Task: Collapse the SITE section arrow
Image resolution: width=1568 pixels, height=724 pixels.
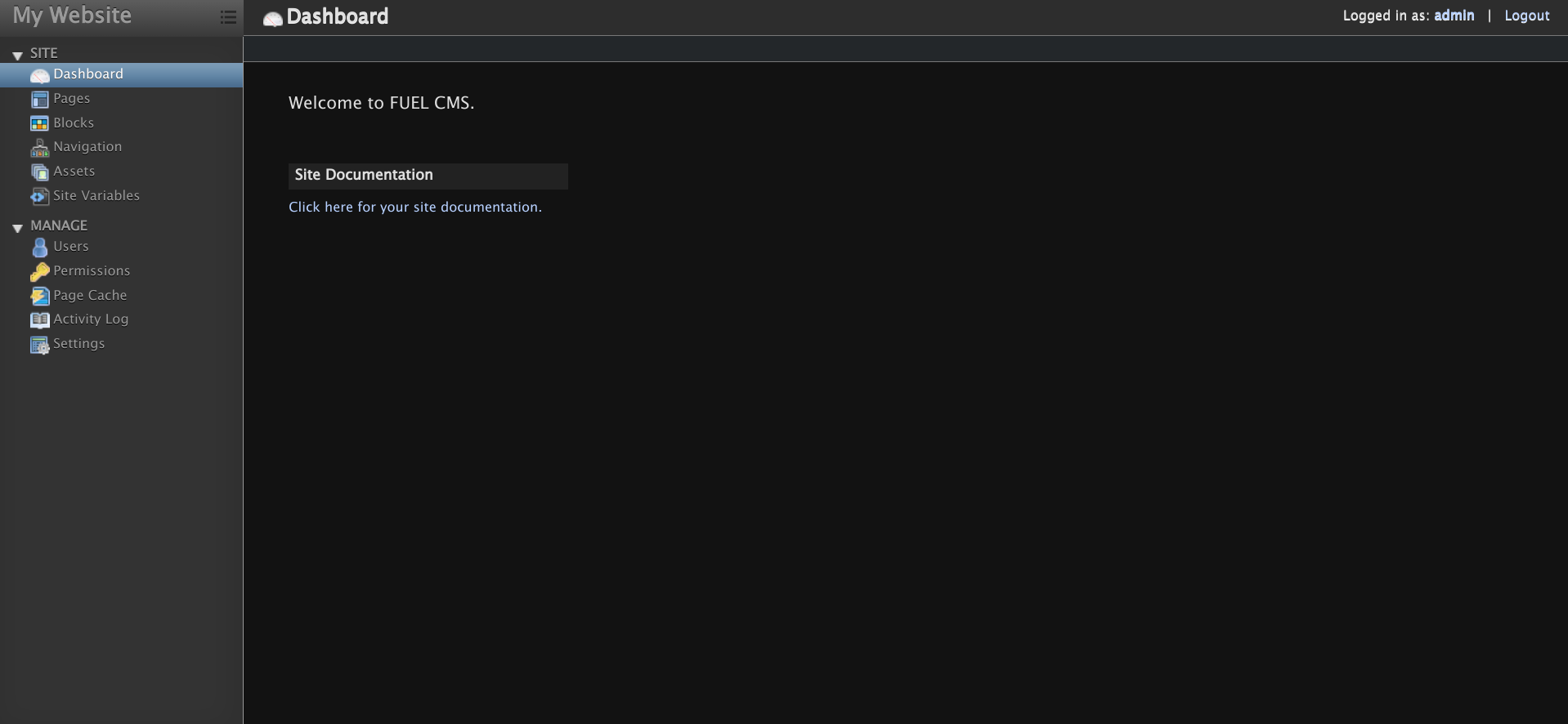Action: coord(17,56)
